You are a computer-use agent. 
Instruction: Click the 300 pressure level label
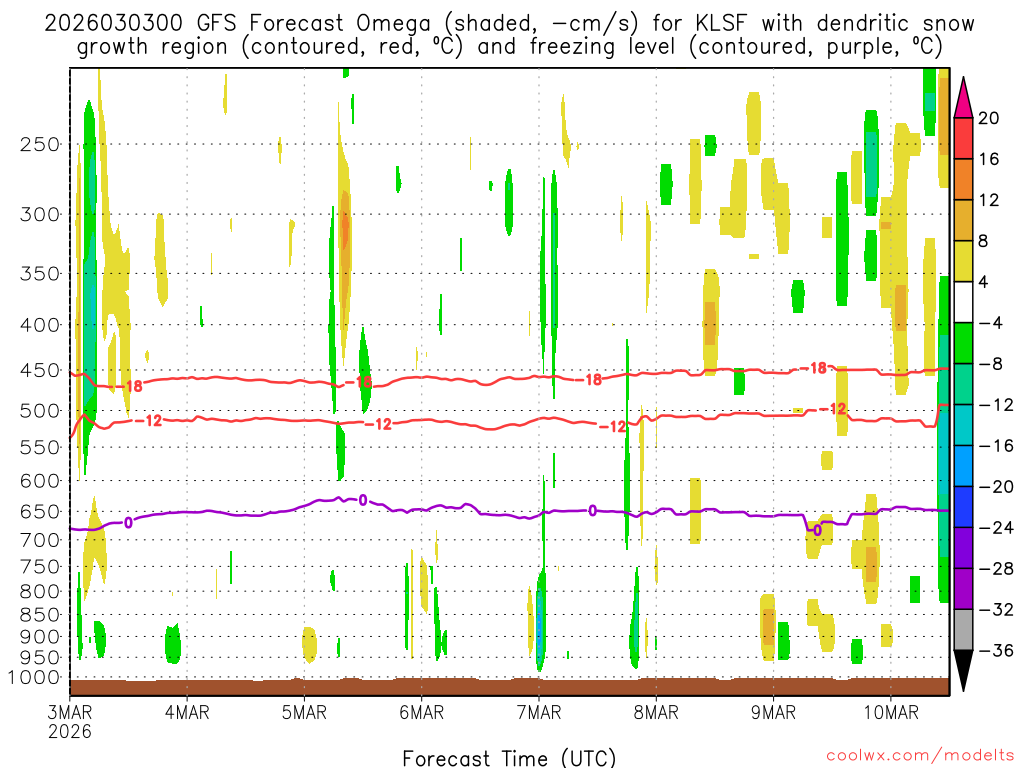pyautogui.click(x=40, y=214)
